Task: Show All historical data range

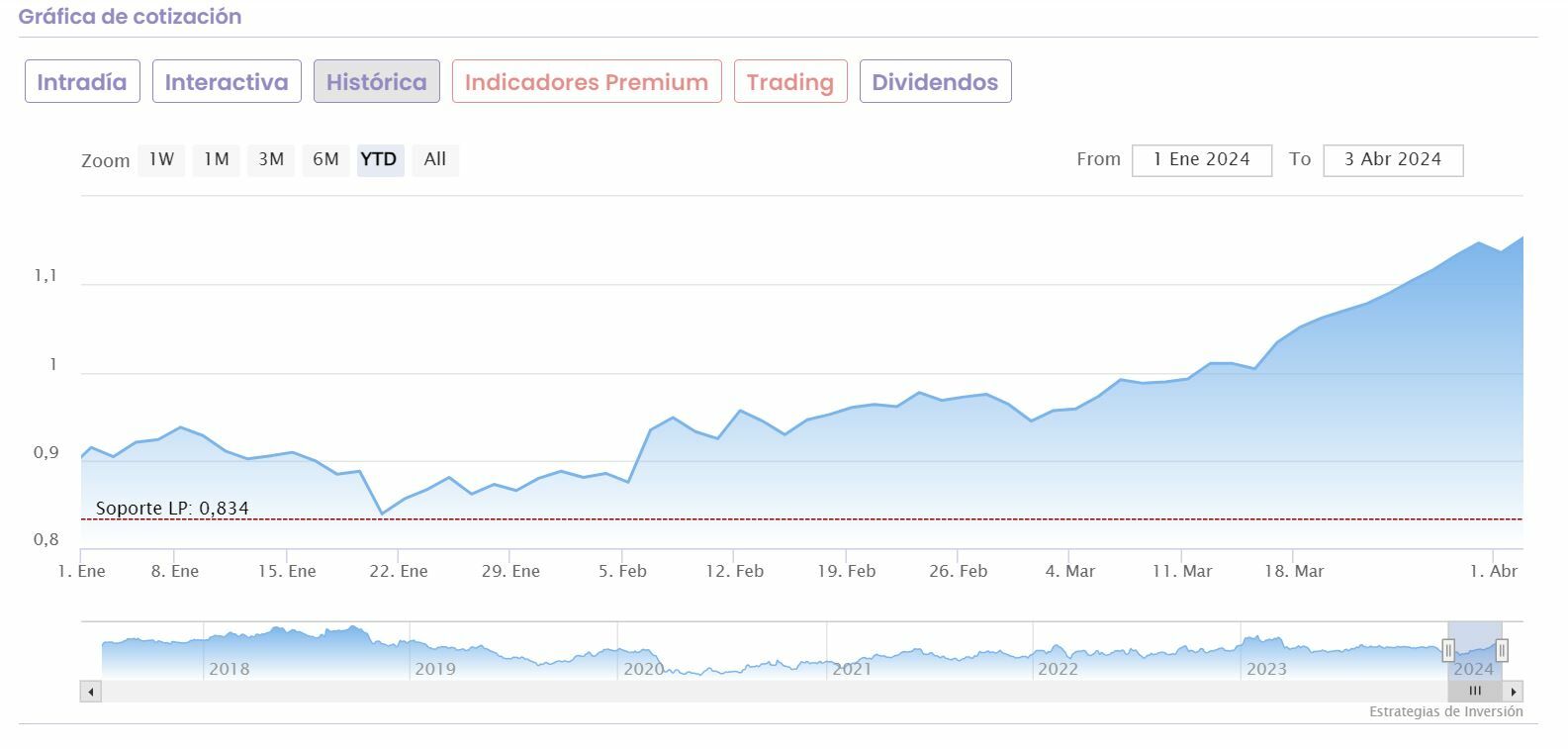Action: tap(435, 159)
